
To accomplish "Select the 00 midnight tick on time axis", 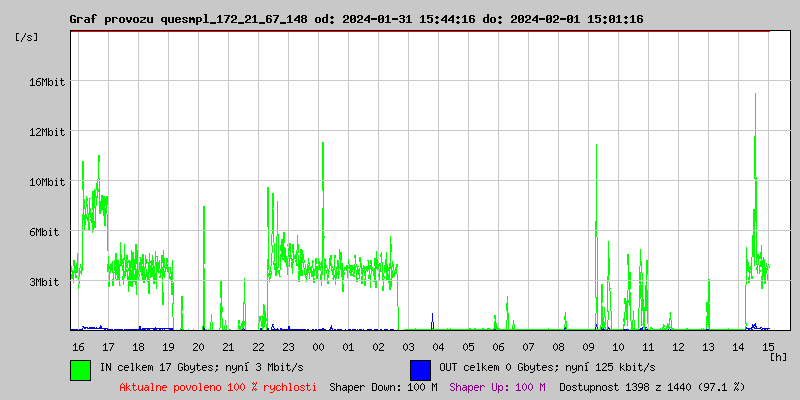I will click(x=318, y=347).
